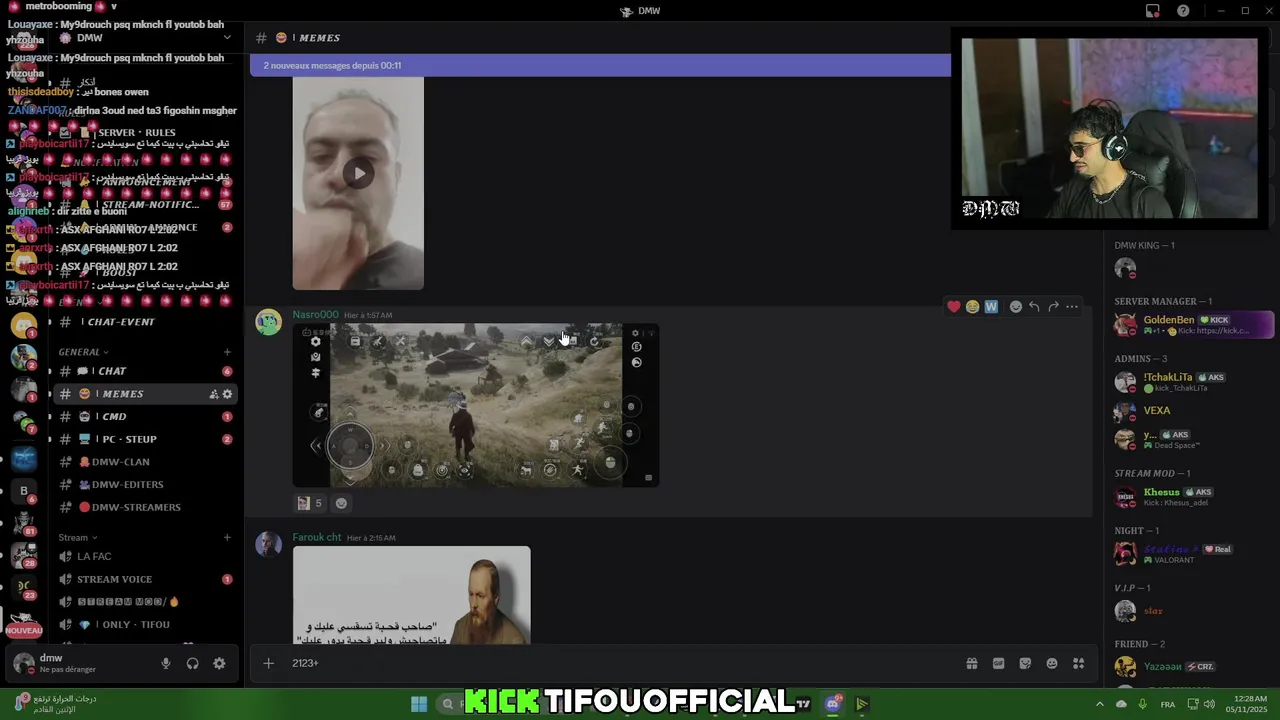1280x720 pixels.
Task: Open the help icon in title bar
Action: [1183, 11]
